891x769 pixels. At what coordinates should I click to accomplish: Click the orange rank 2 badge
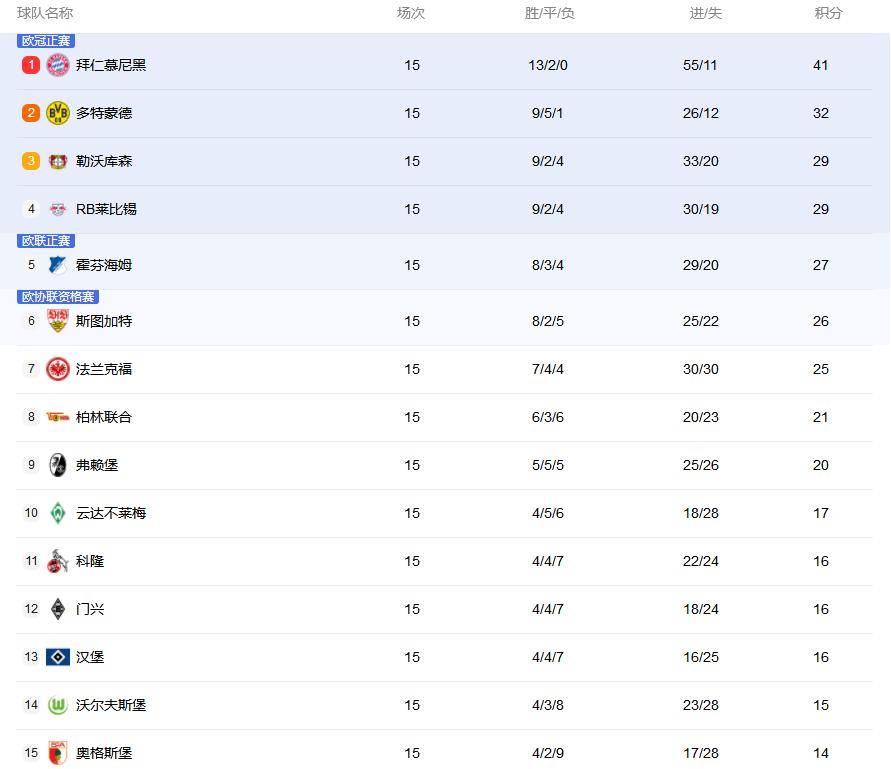tap(31, 113)
